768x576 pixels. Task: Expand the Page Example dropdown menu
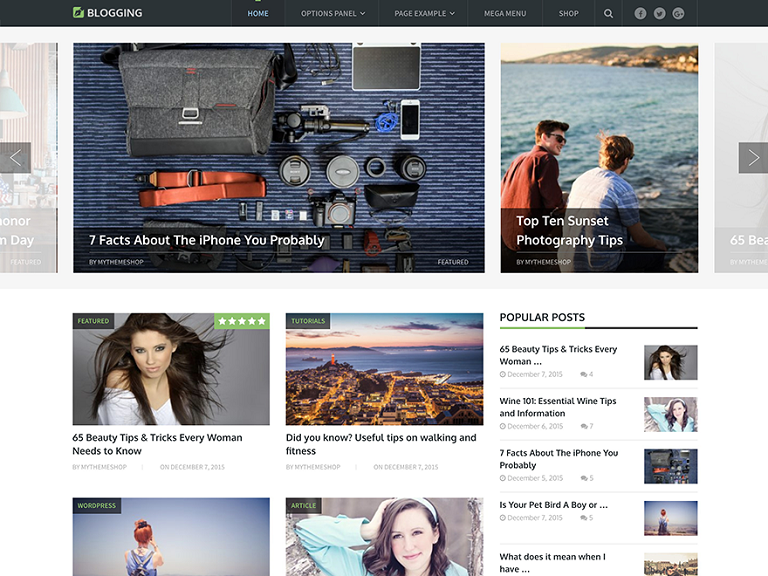point(424,14)
